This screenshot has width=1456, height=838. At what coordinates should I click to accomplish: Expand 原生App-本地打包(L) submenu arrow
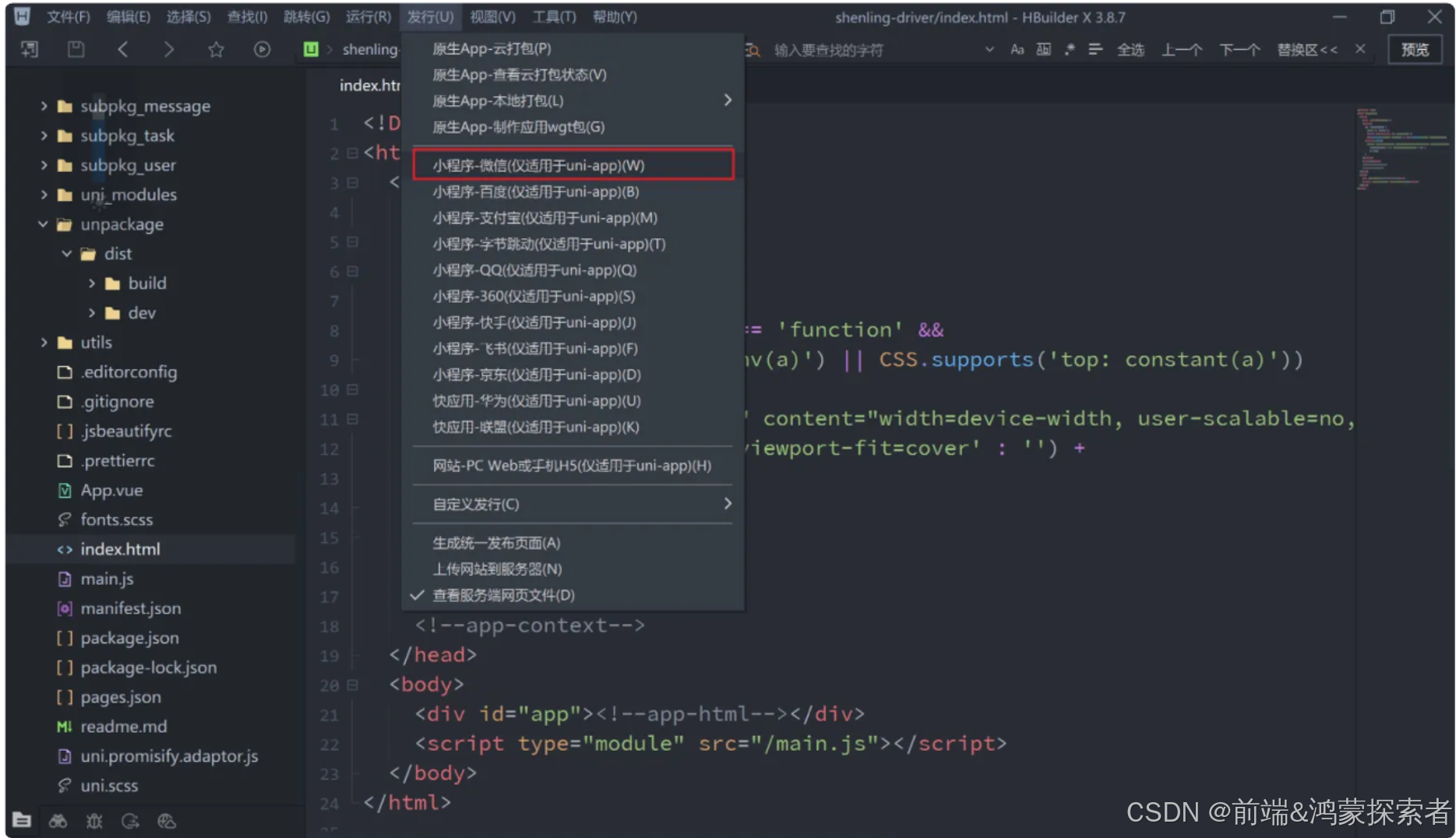coord(728,100)
